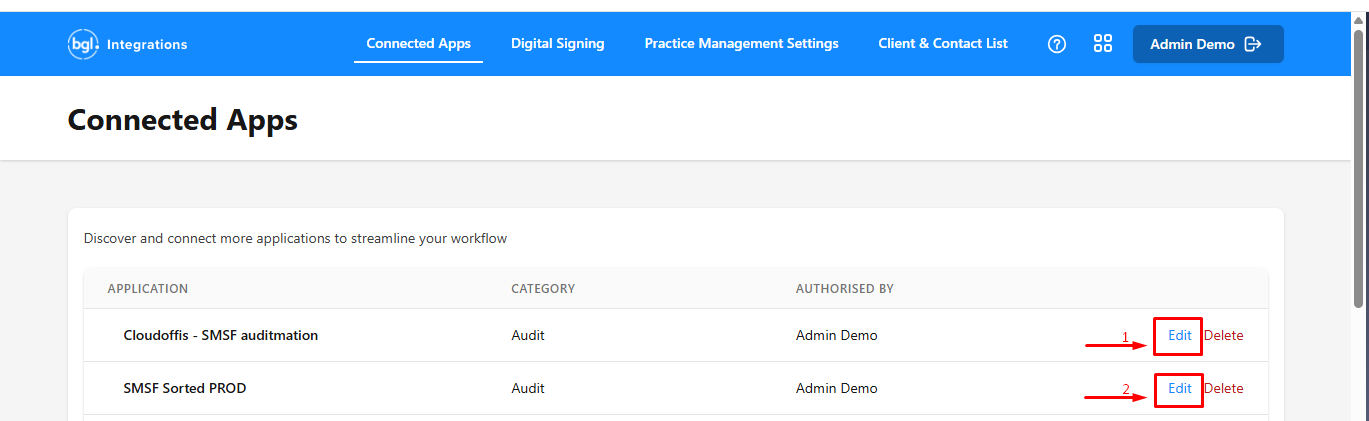
Task: Click the logout arrow icon beside Admin Demo
Action: coord(1253,44)
